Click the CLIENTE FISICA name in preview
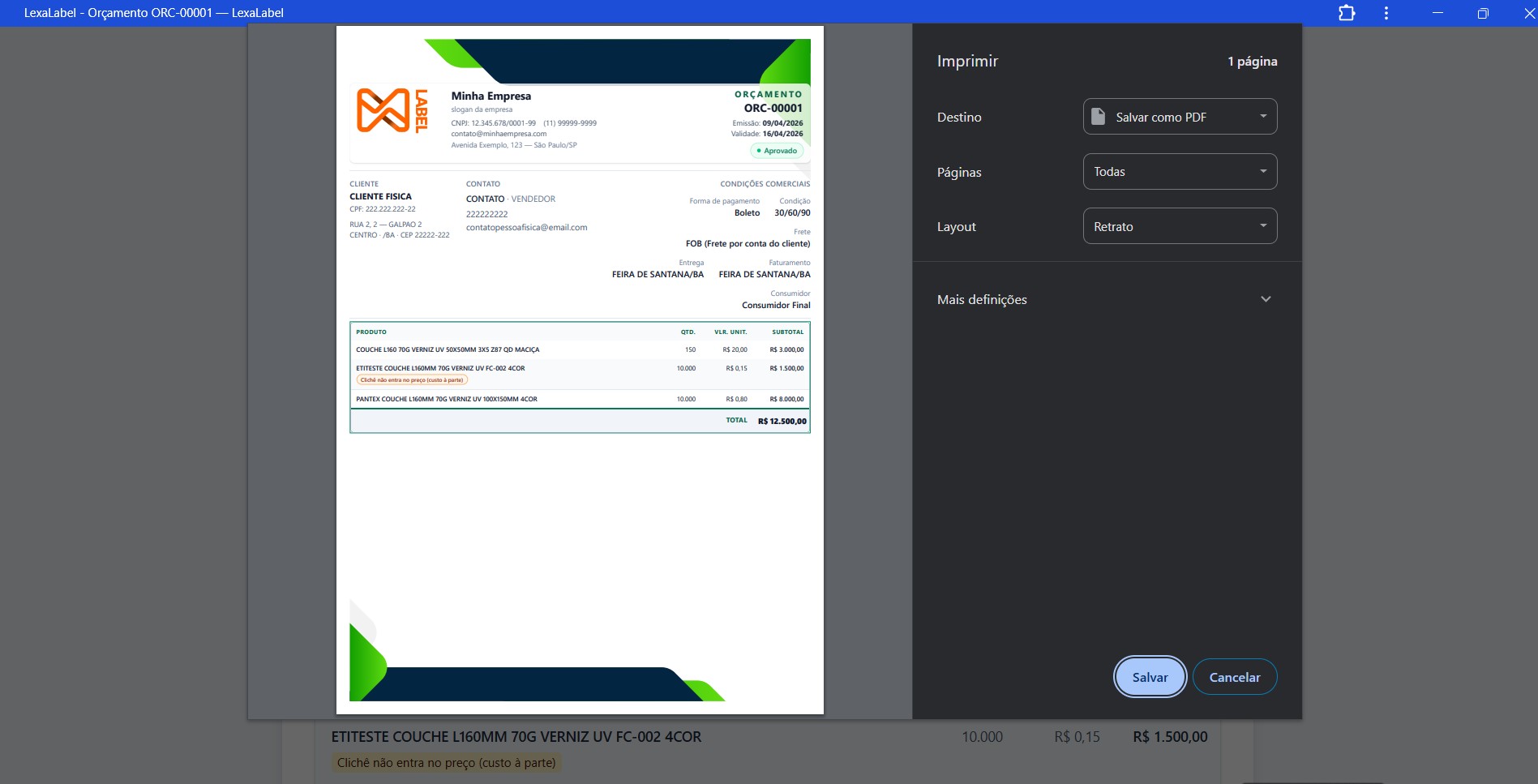The height and width of the screenshot is (784, 1538). 381,196
